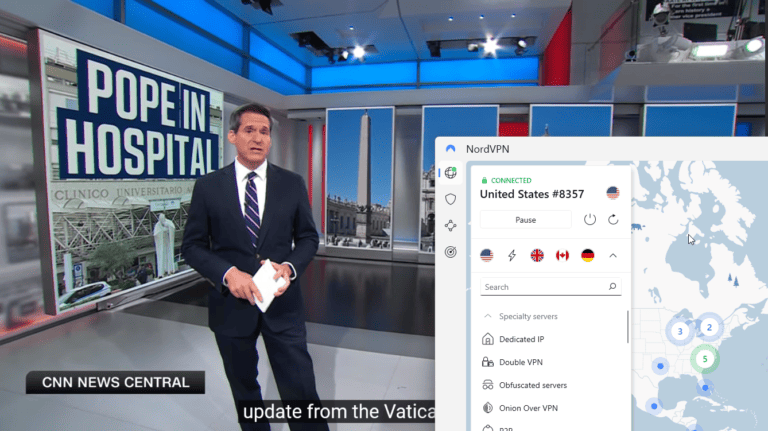The image size is (768, 431).
Task: Click the map cluster labeled 5
Action: coord(705,357)
